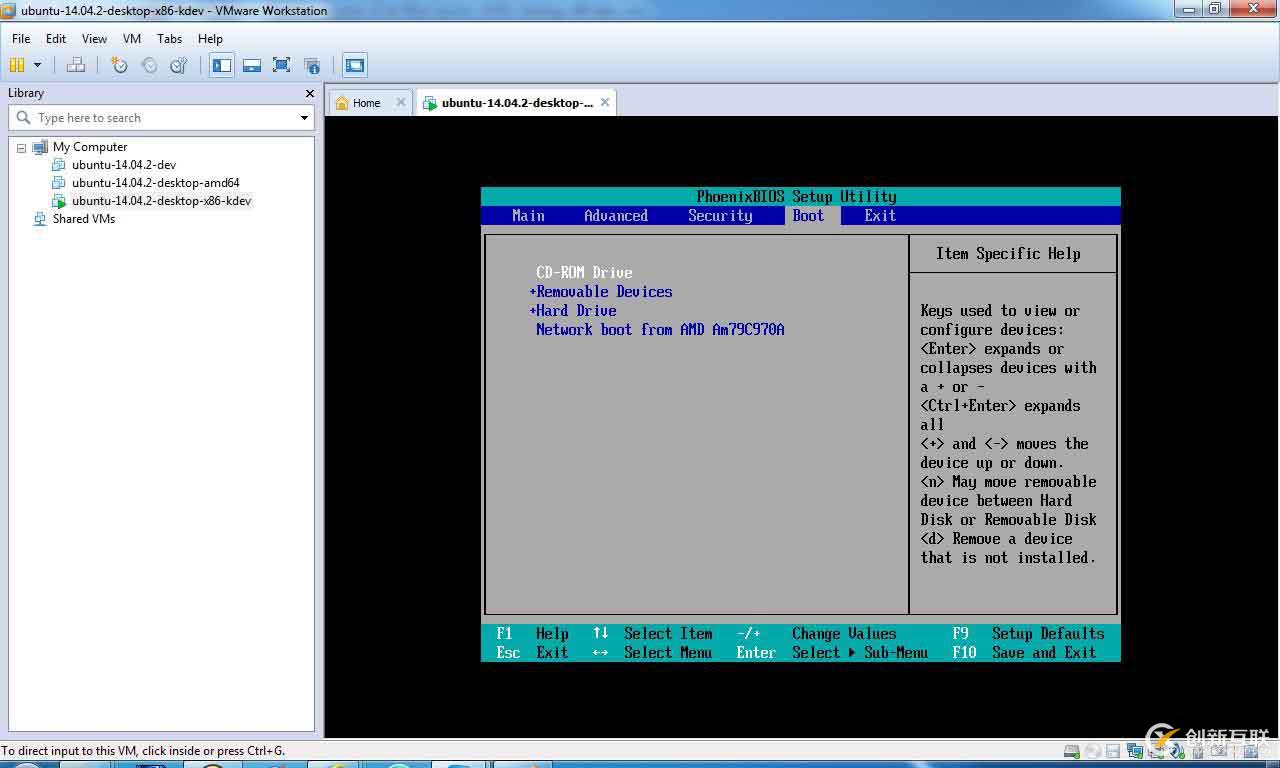Click the network adapter status icon
Screen dimensions: 1280x768
coord(1134,751)
